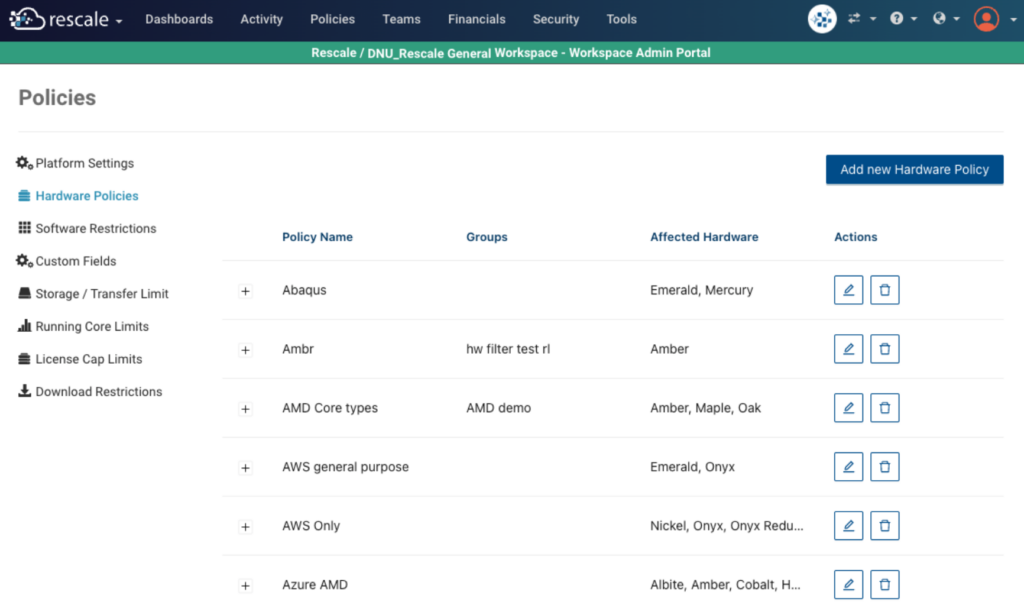
Task: Click Add new Hardware Policy button
Action: 914,169
